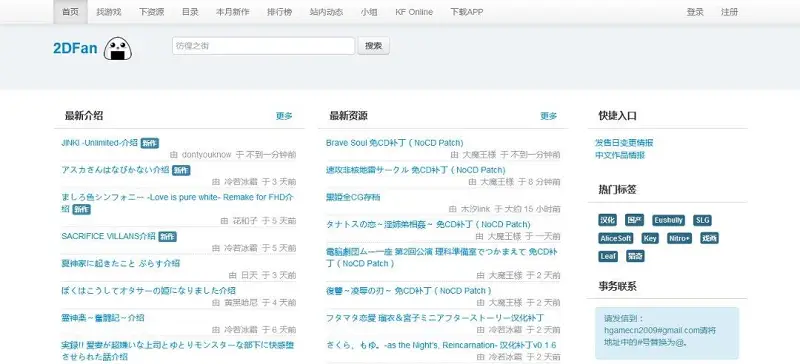Select the tag right of Leaf
Viewport: 800px width, 364px height.
[635, 256]
